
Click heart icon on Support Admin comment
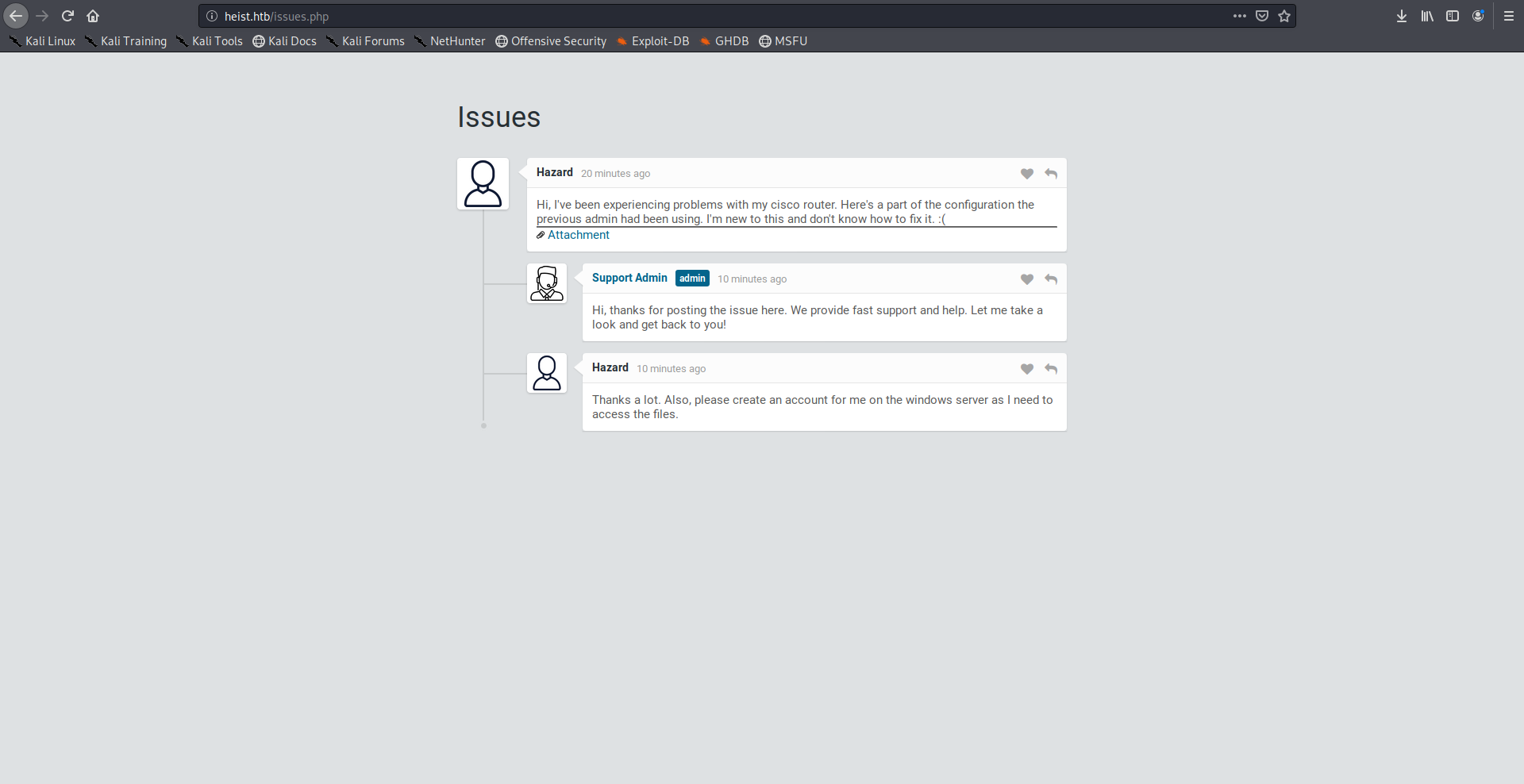[1026, 279]
